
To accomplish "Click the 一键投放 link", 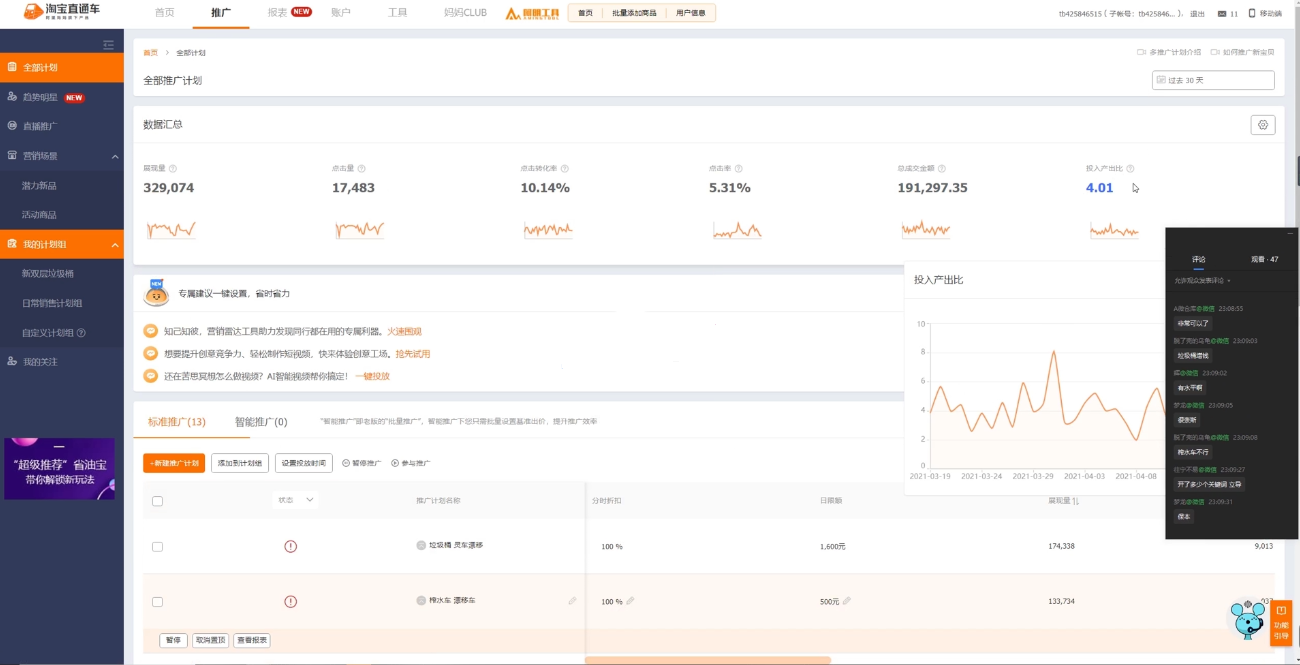I will (371, 376).
